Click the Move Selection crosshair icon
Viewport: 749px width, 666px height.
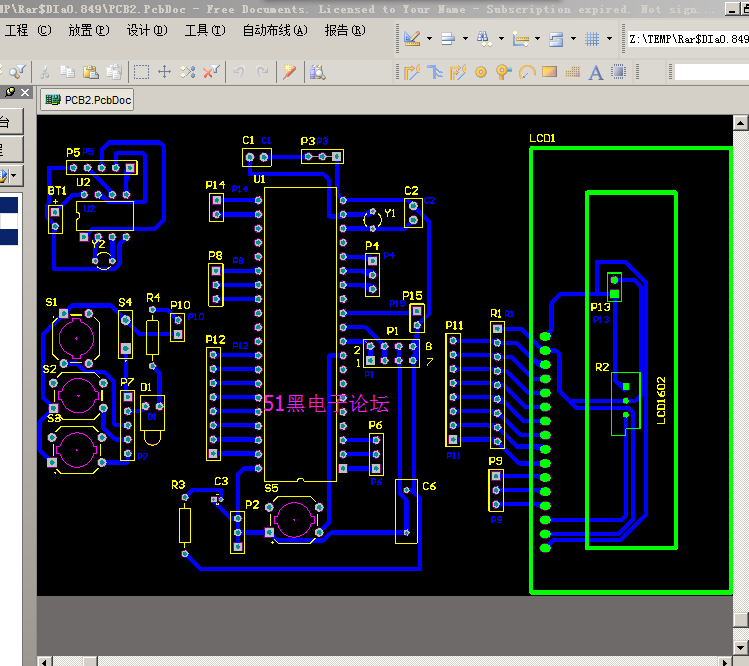point(165,72)
